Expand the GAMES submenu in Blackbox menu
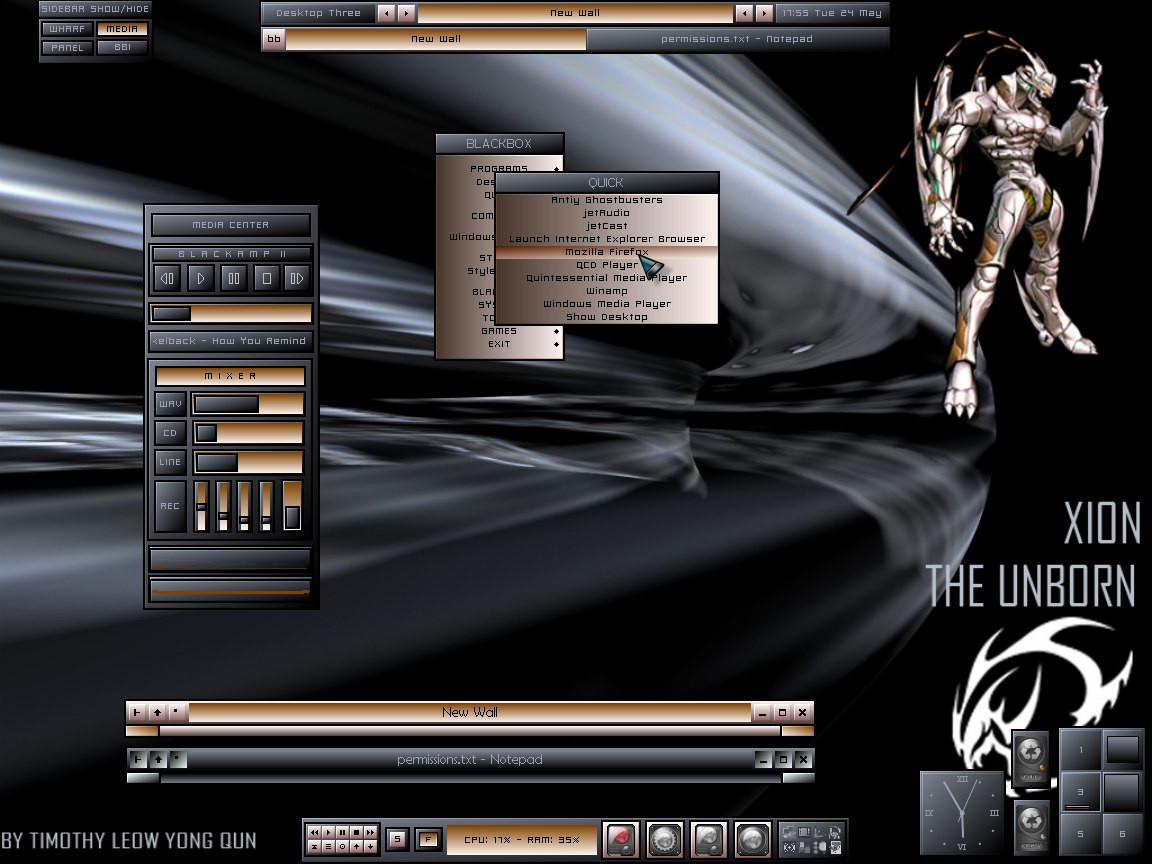The image size is (1152, 864). 500,331
